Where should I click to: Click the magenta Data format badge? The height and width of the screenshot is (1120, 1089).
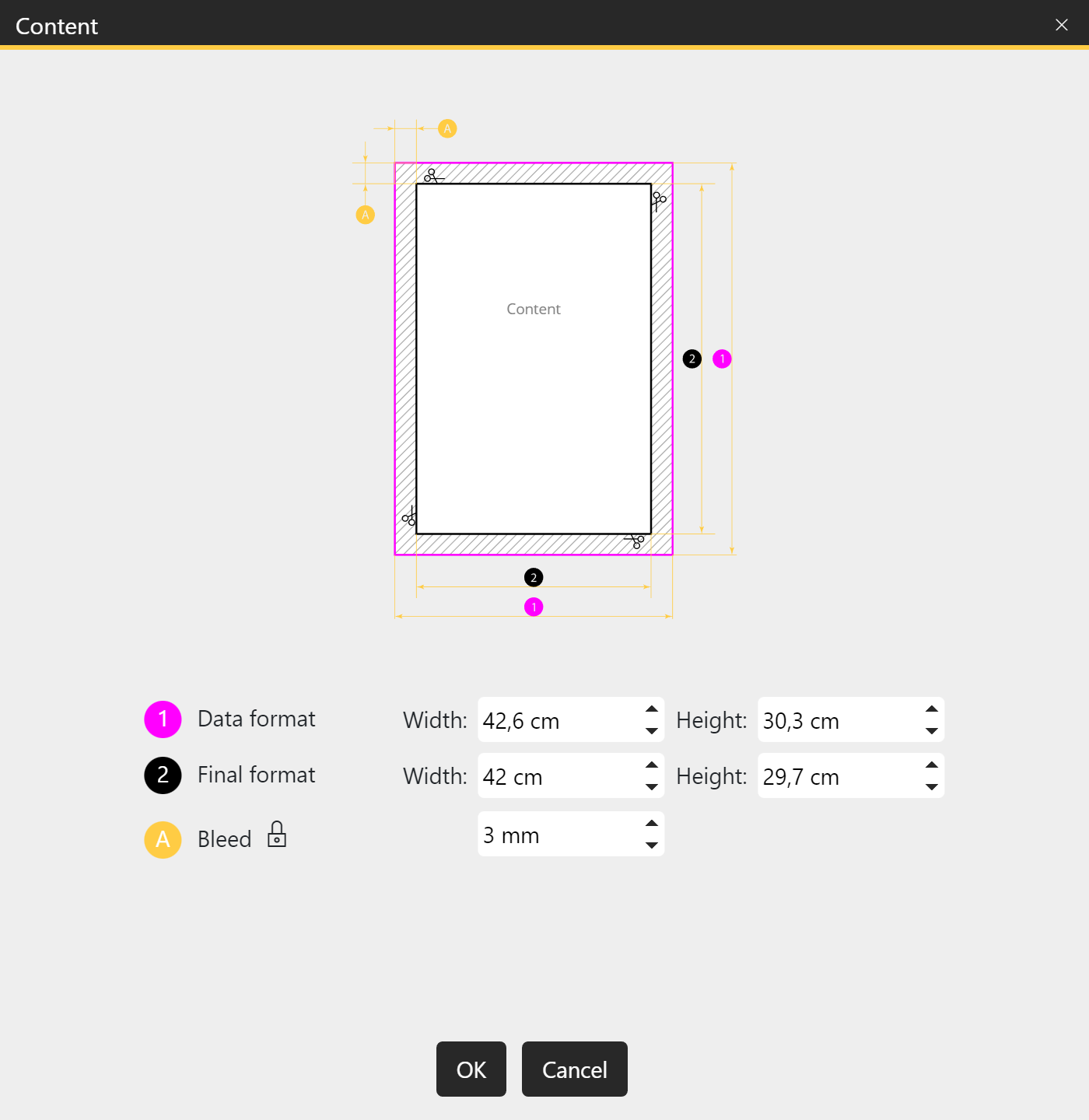162,719
